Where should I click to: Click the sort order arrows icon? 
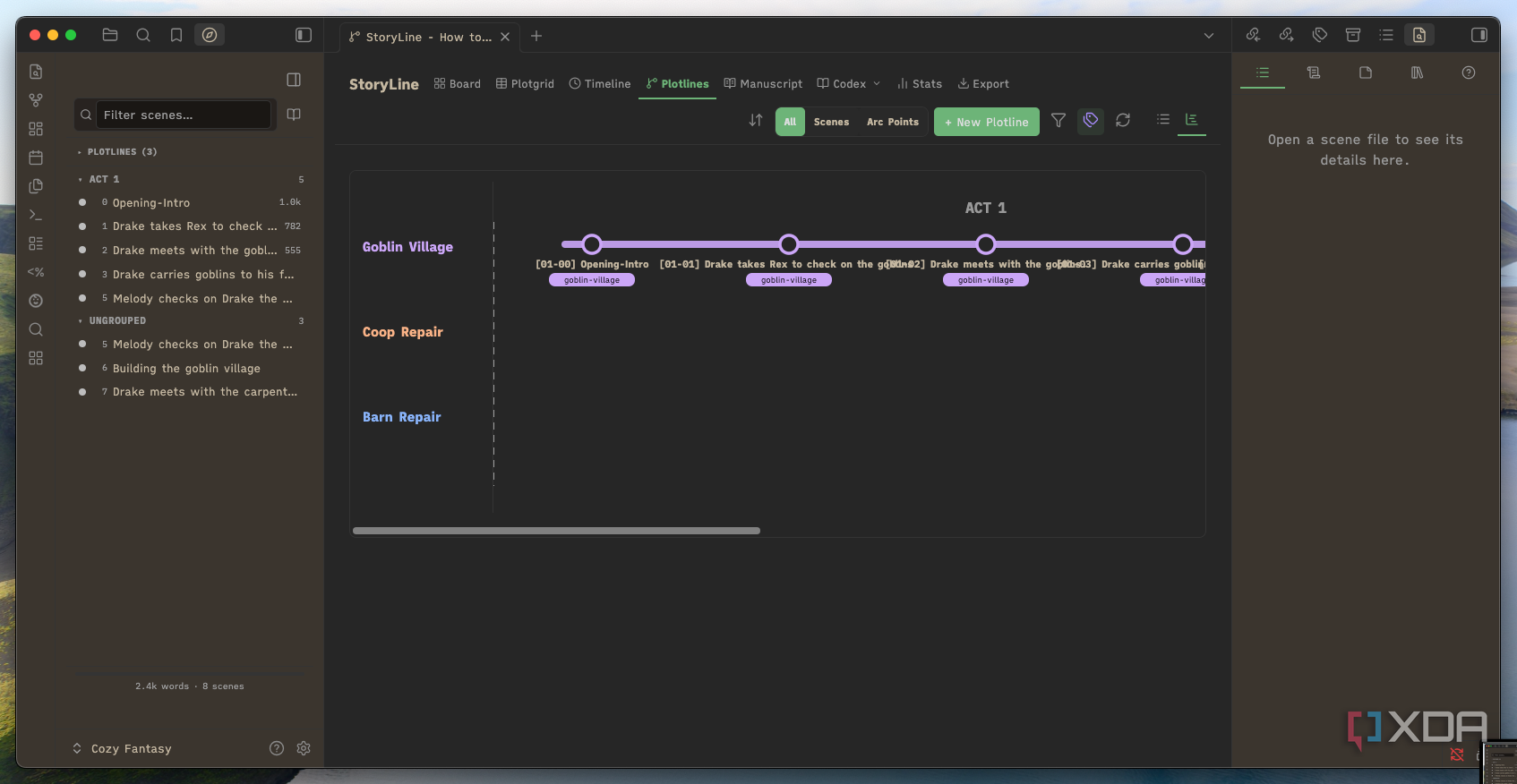[x=756, y=121]
